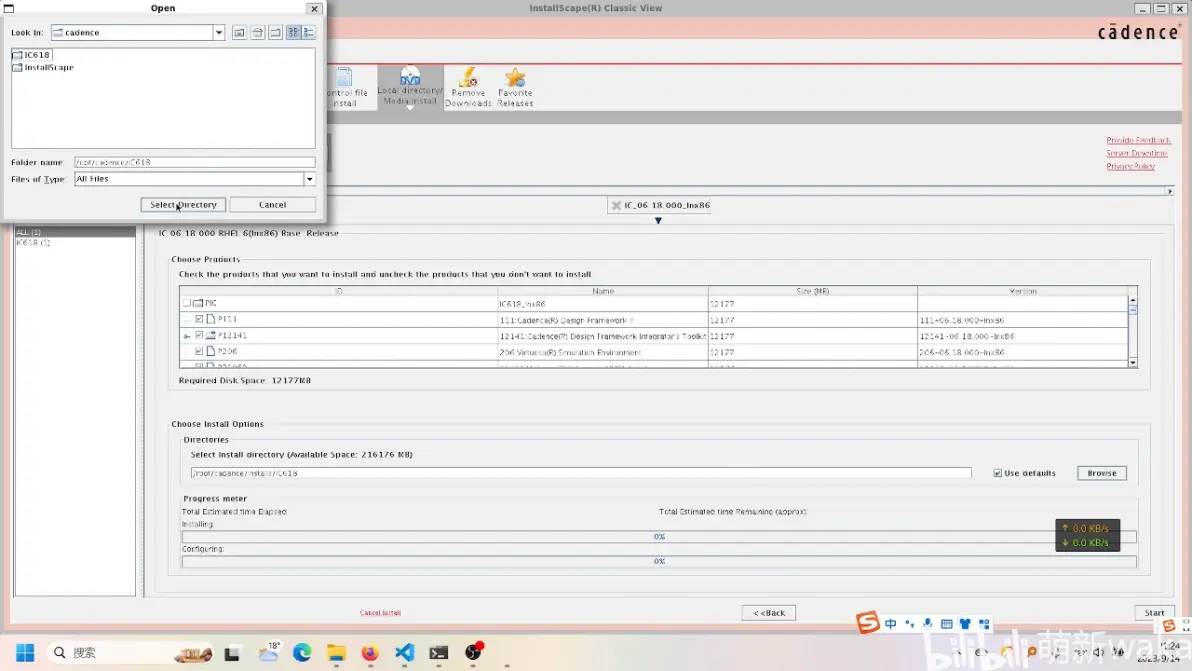1192x671 pixels.
Task: Open Favorite Releases
Action: 515,87
